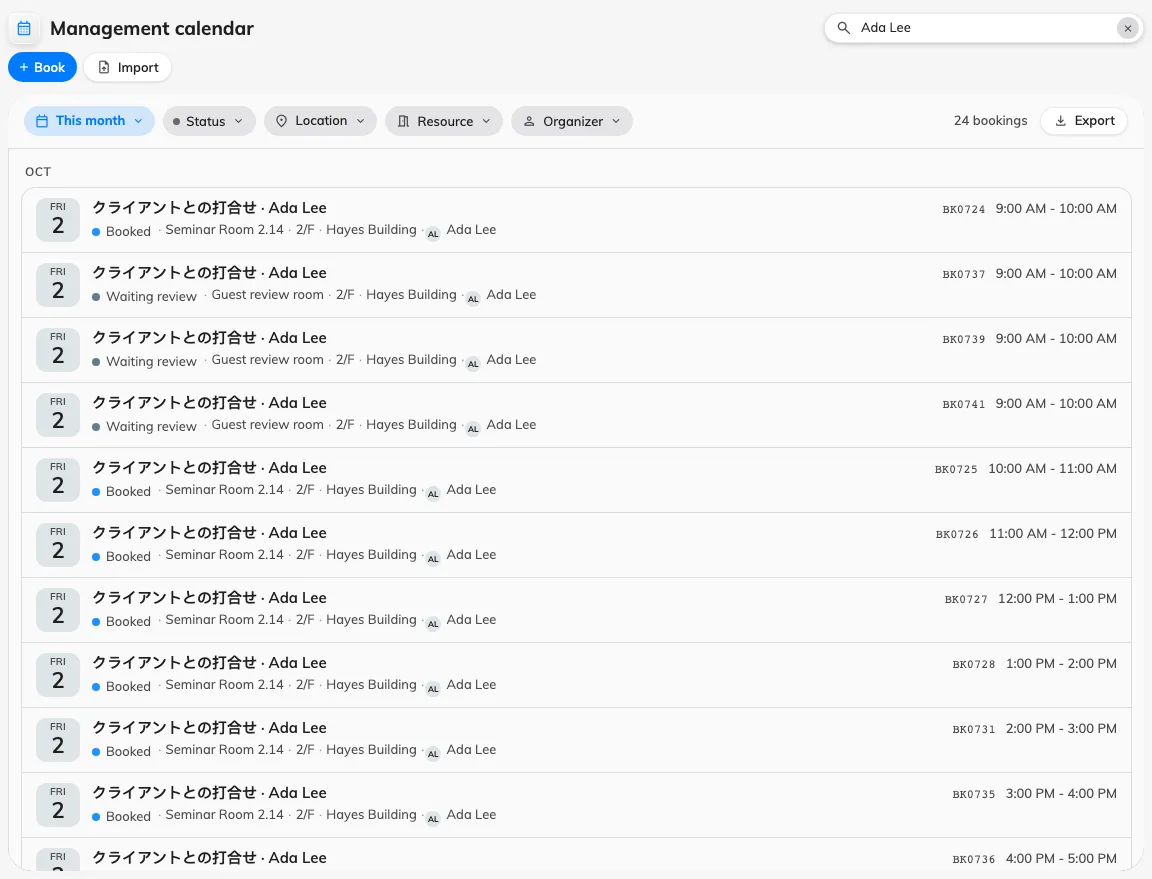Open booking BK0735

click(x=576, y=806)
